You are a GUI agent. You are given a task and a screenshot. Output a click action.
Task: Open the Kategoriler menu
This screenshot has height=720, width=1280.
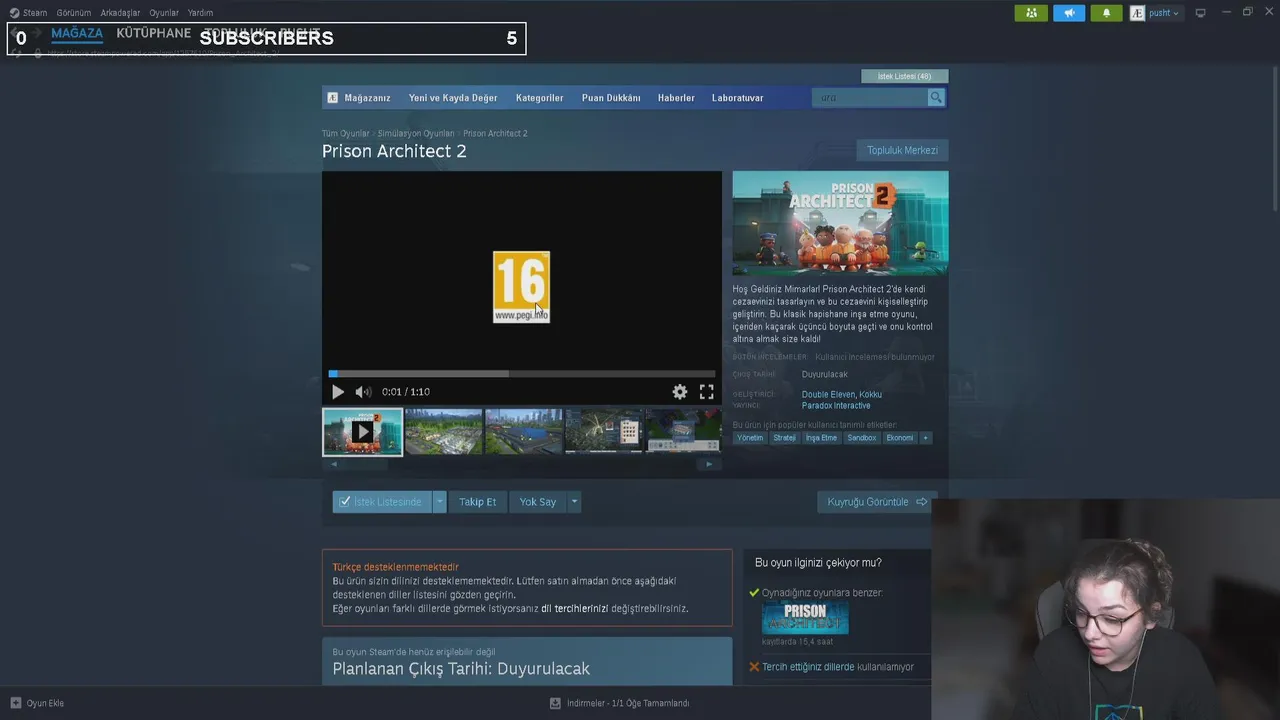click(x=539, y=98)
